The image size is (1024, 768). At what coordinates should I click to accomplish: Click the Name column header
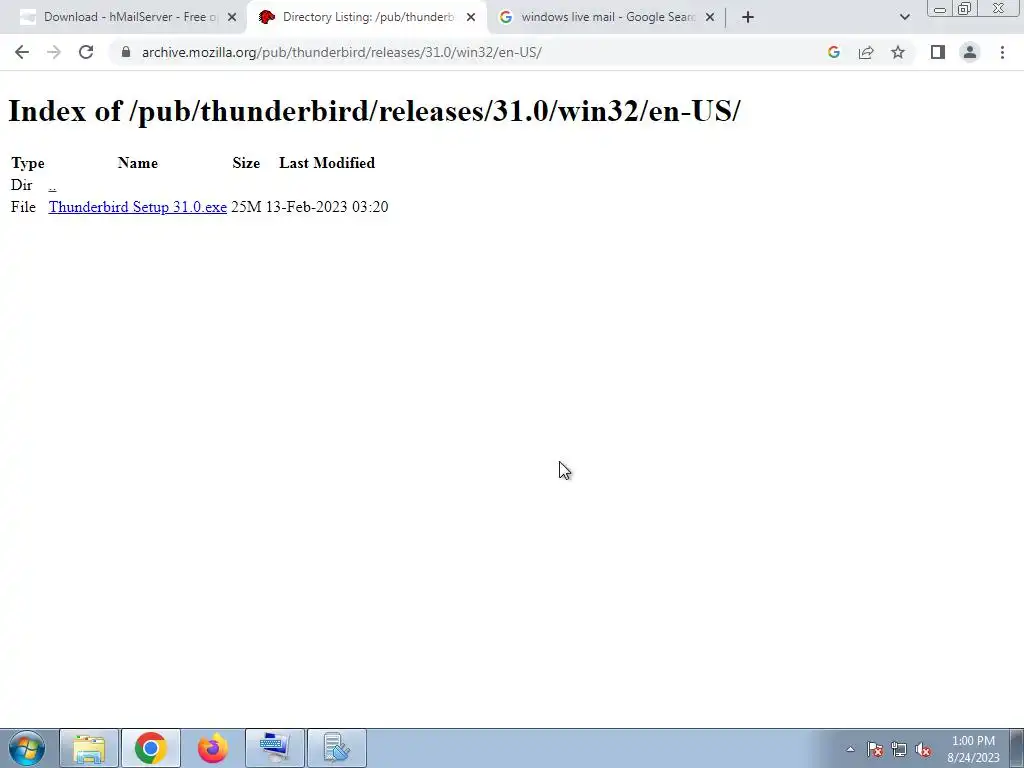[x=138, y=163]
